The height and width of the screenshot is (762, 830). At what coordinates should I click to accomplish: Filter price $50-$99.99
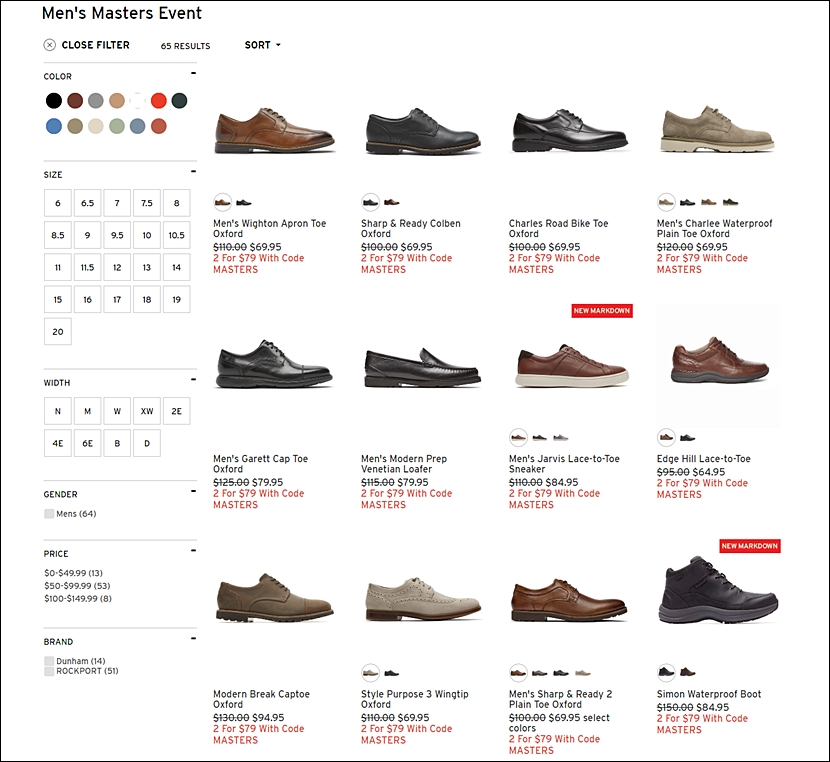[77, 586]
